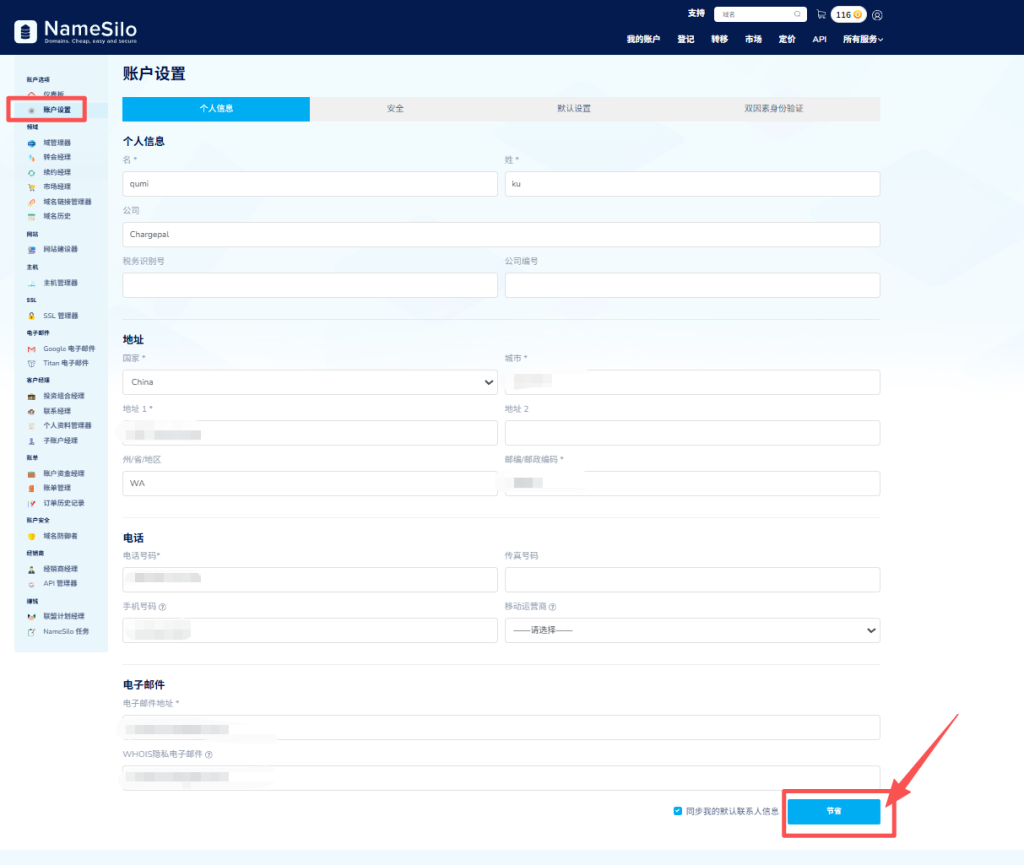
Task: Click the 116 coin balance badge
Action: pyautogui.click(x=848, y=15)
